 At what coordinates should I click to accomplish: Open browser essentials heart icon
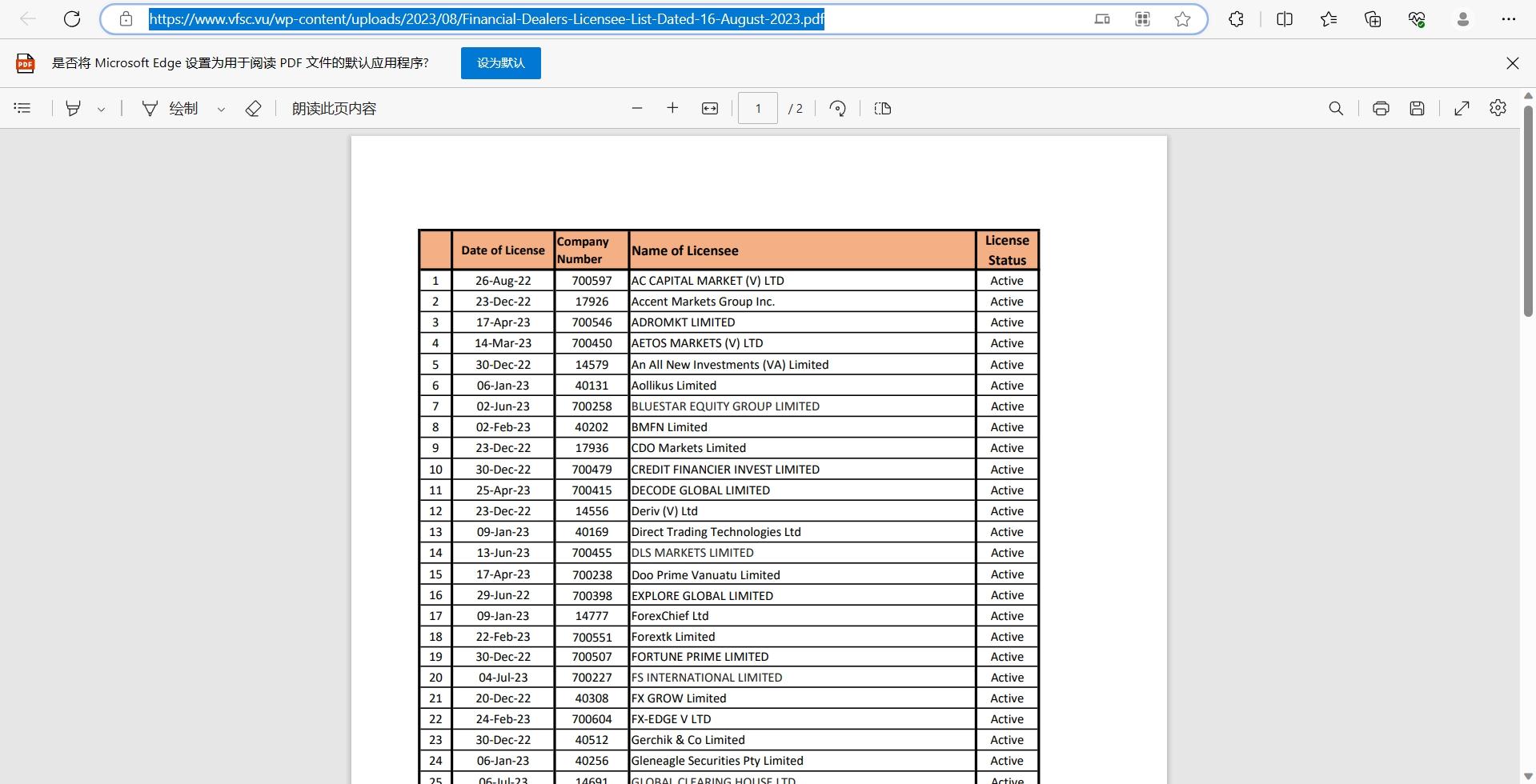(x=1417, y=19)
